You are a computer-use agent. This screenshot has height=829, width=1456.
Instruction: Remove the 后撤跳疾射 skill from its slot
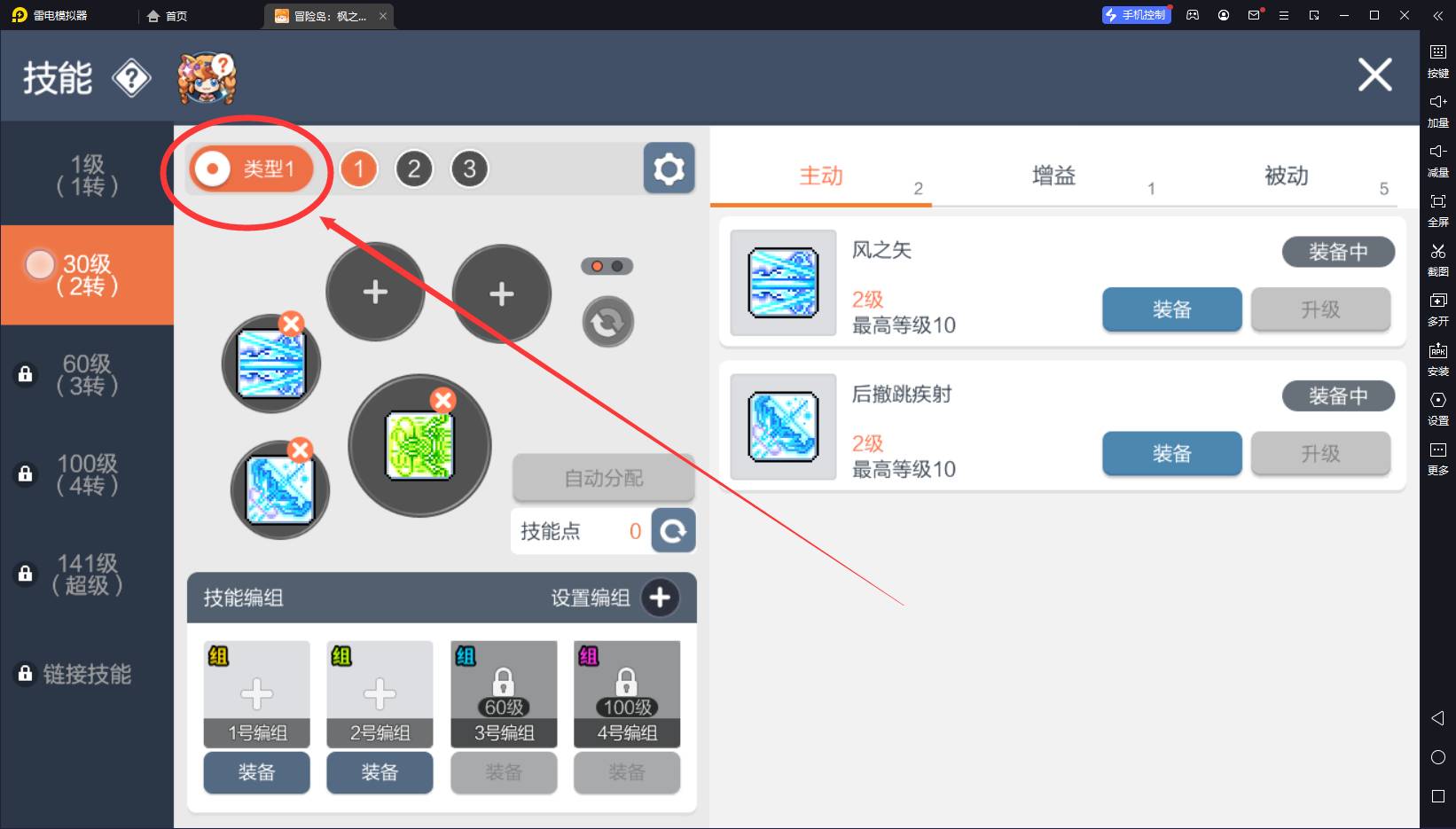[301, 450]
